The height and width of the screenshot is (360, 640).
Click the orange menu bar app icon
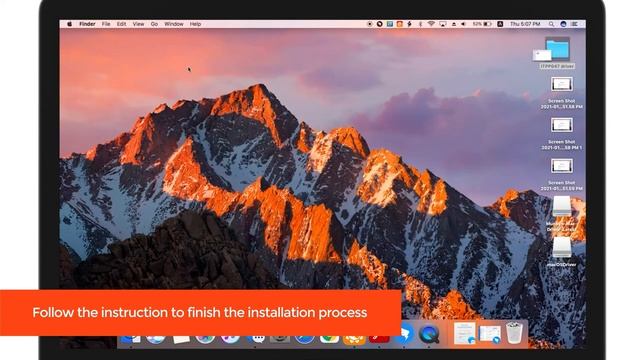coord(400,24)
